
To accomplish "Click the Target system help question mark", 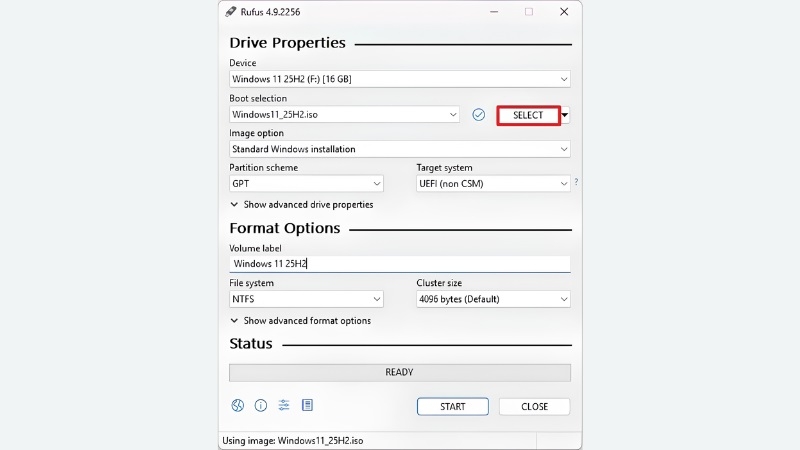I will click(576, 182).
